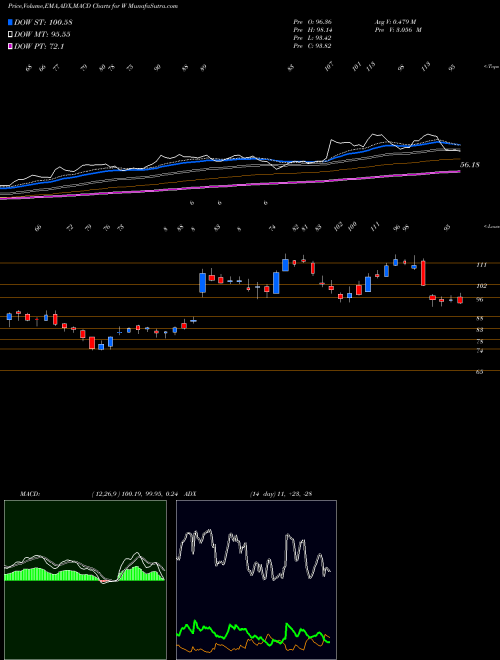Select the 'DOW PT: 72.1' legend text
Screen dimensions: 500x660
[39, 46]
